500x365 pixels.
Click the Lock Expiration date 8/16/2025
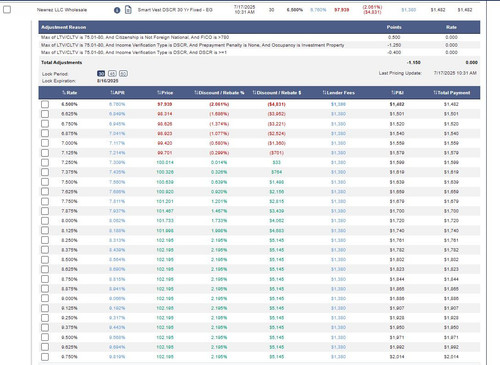coord(108,81)
